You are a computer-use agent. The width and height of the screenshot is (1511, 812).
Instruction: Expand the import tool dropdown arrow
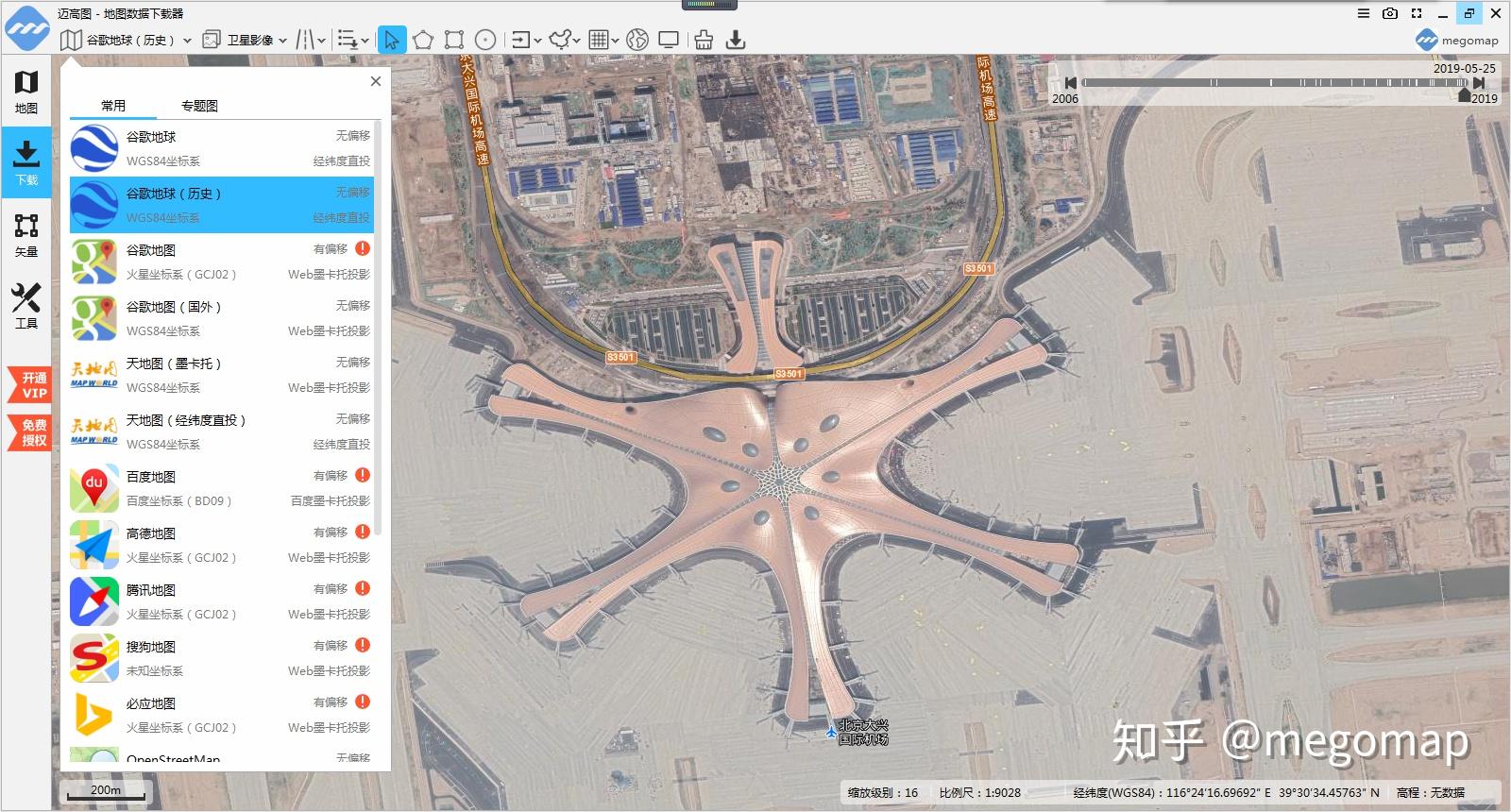pyautogui.click(x=537, y=41)
